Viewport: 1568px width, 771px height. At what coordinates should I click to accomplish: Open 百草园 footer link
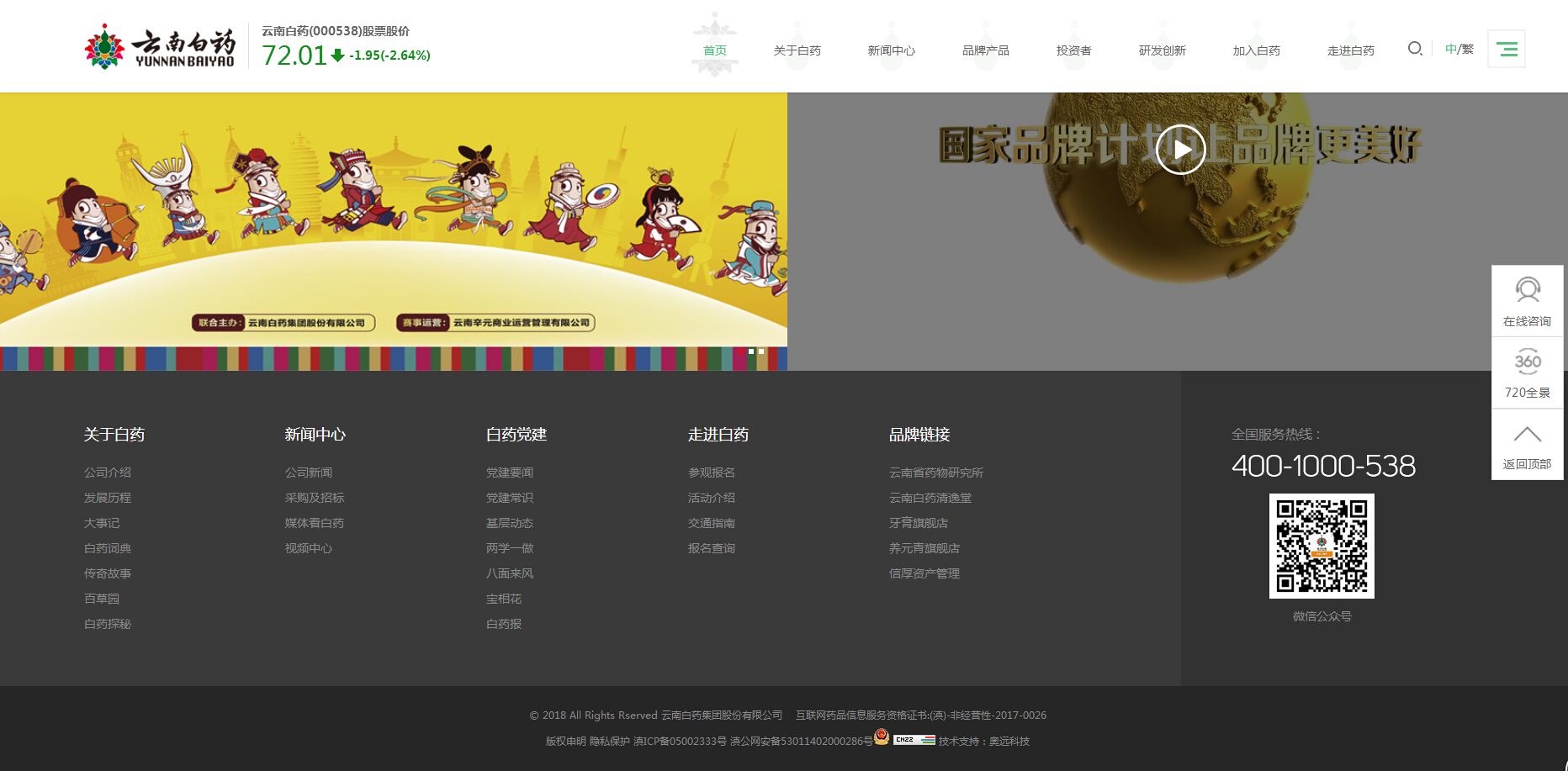pos(102,599)
